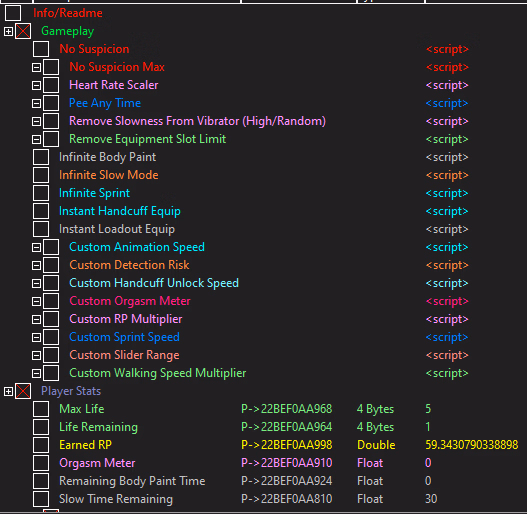Click the script cell for Custom Detection Risk
The height and width of the screenshot is (515, 527).
pos(447,265)
